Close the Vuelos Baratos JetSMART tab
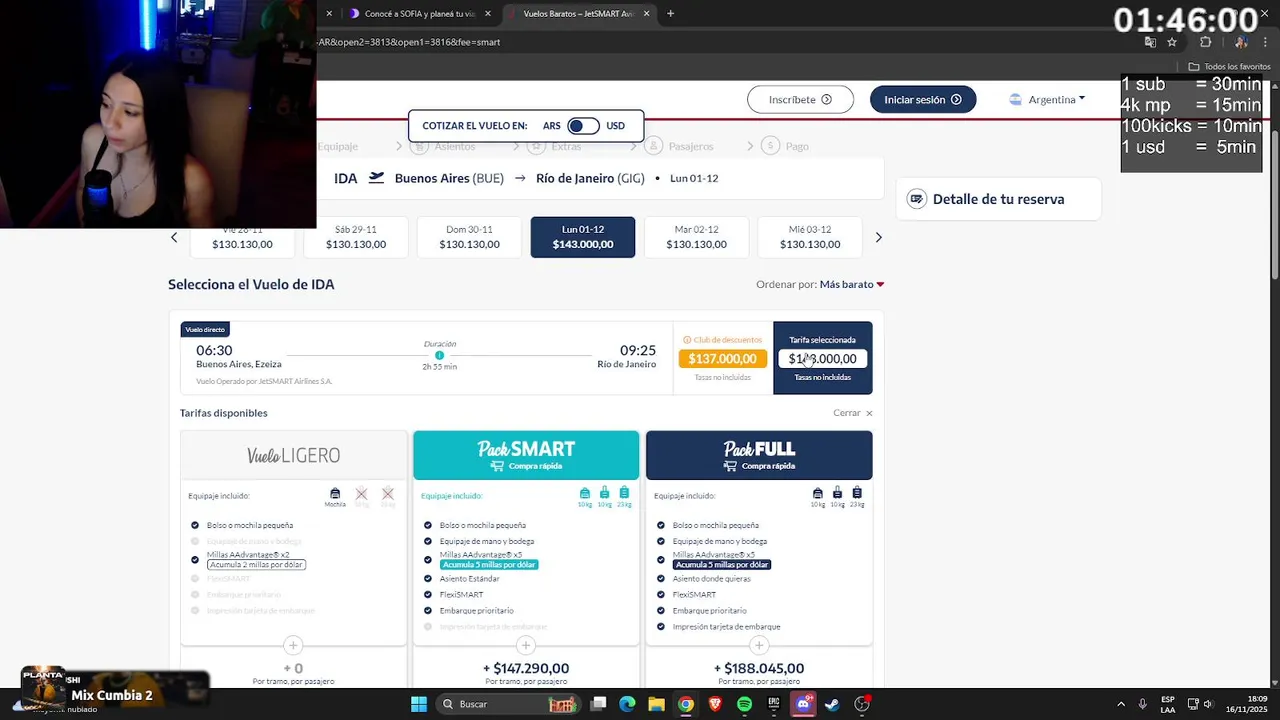 (647, 14)
